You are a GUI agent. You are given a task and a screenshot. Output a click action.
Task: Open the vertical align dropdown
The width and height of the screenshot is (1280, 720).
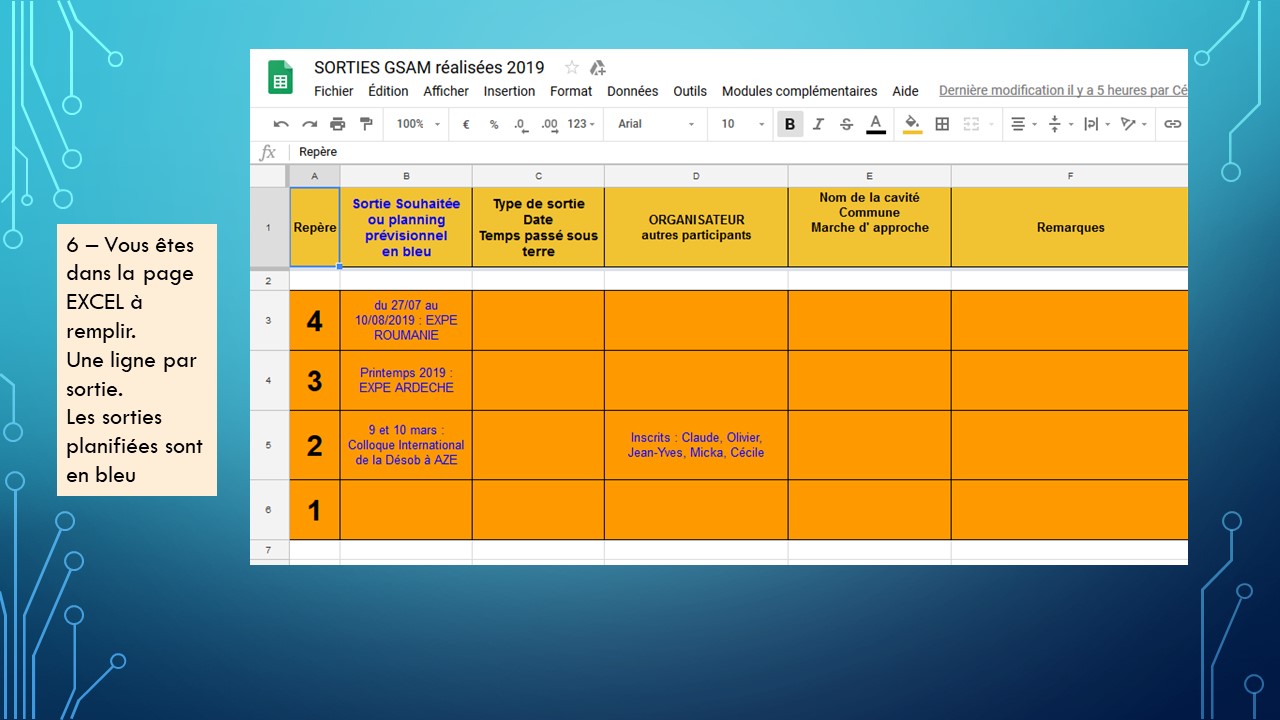point(1060,124)
